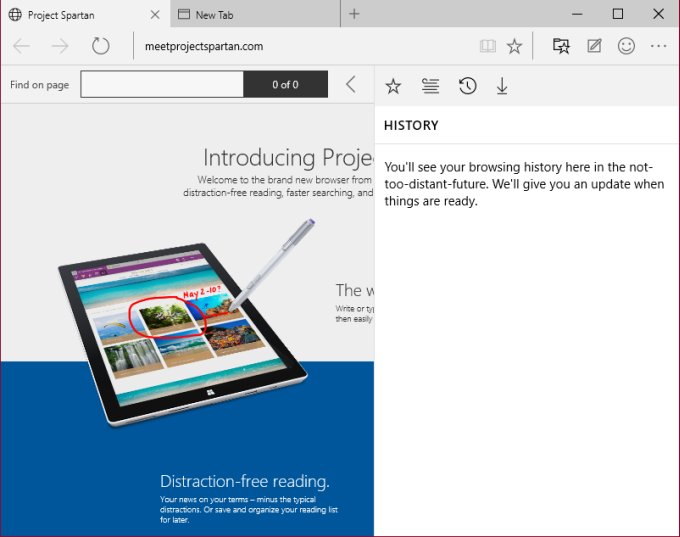Click the '0 of 0' find results counter
The image size is (680, 537).
285,85
